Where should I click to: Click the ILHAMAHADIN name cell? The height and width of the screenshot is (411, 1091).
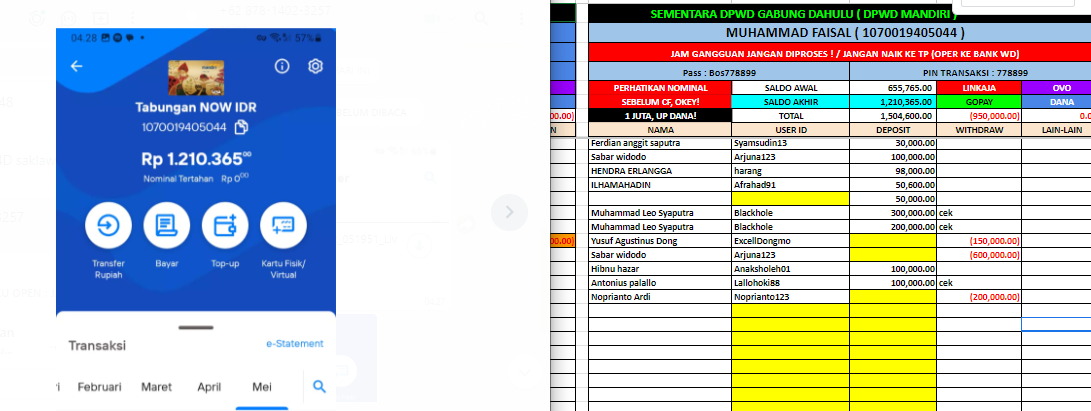(x=660, y=185)
